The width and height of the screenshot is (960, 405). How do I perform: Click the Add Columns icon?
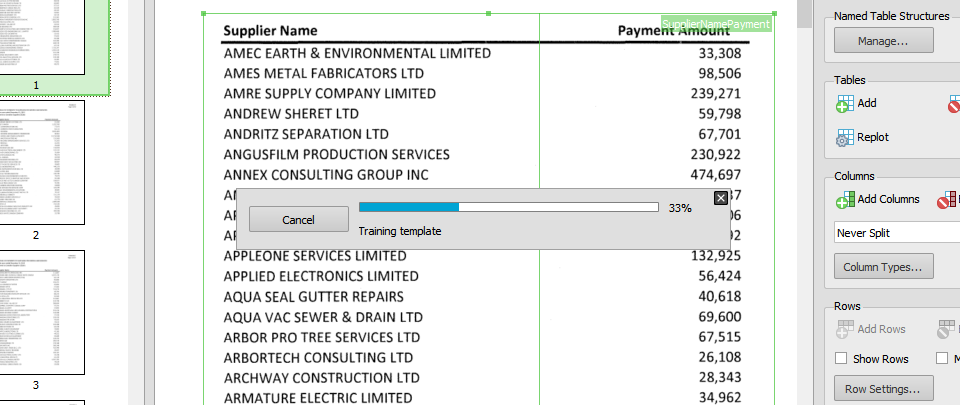(845, 199)
